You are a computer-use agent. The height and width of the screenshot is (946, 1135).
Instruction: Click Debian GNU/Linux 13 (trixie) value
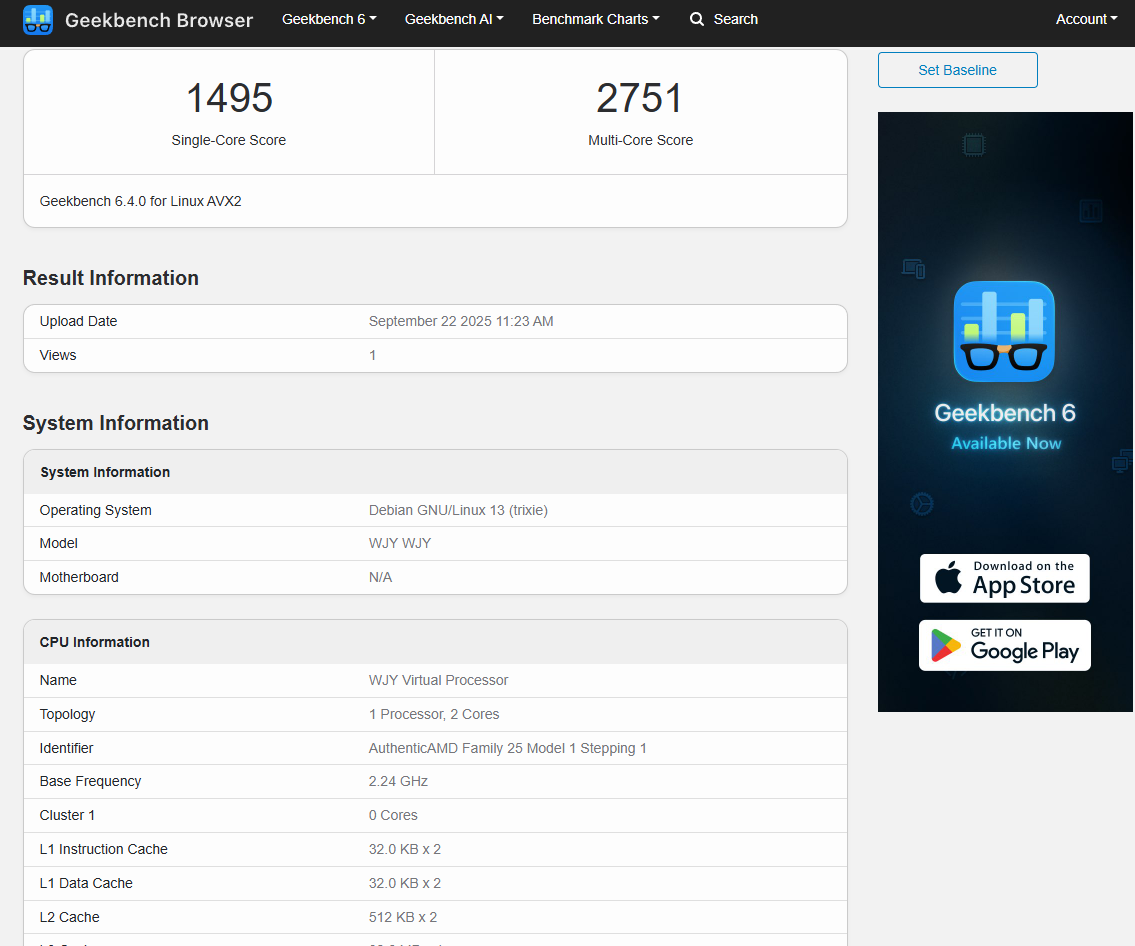(458, 510)
